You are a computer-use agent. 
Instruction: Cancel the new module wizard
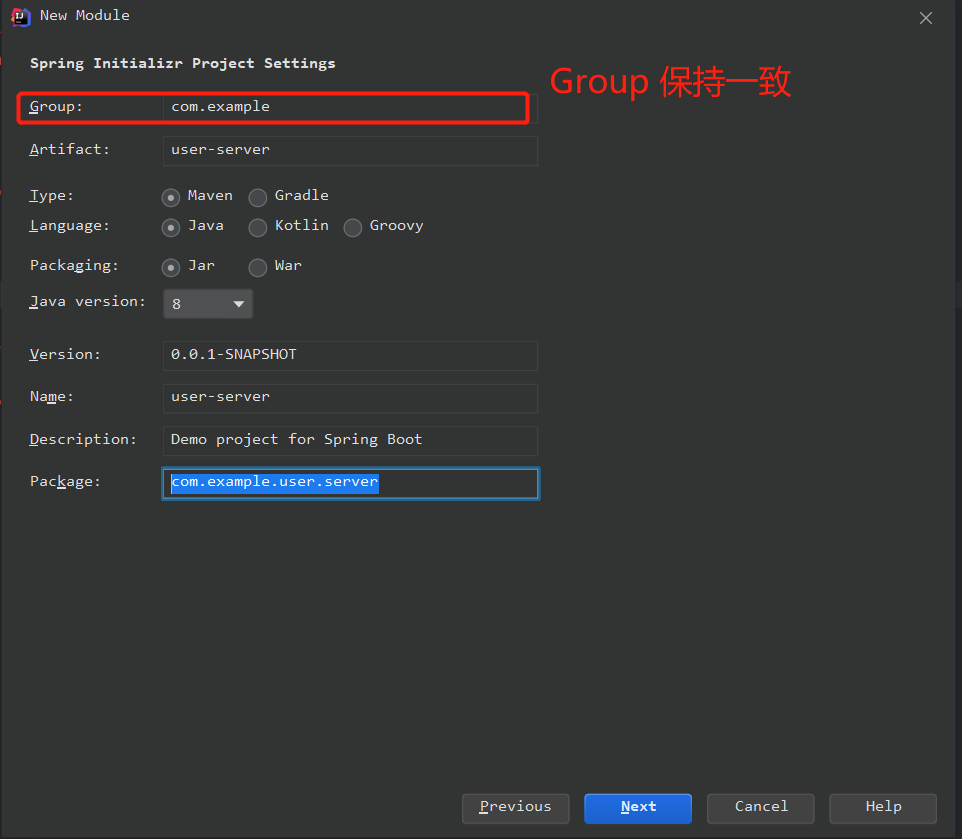pos(761,808)
